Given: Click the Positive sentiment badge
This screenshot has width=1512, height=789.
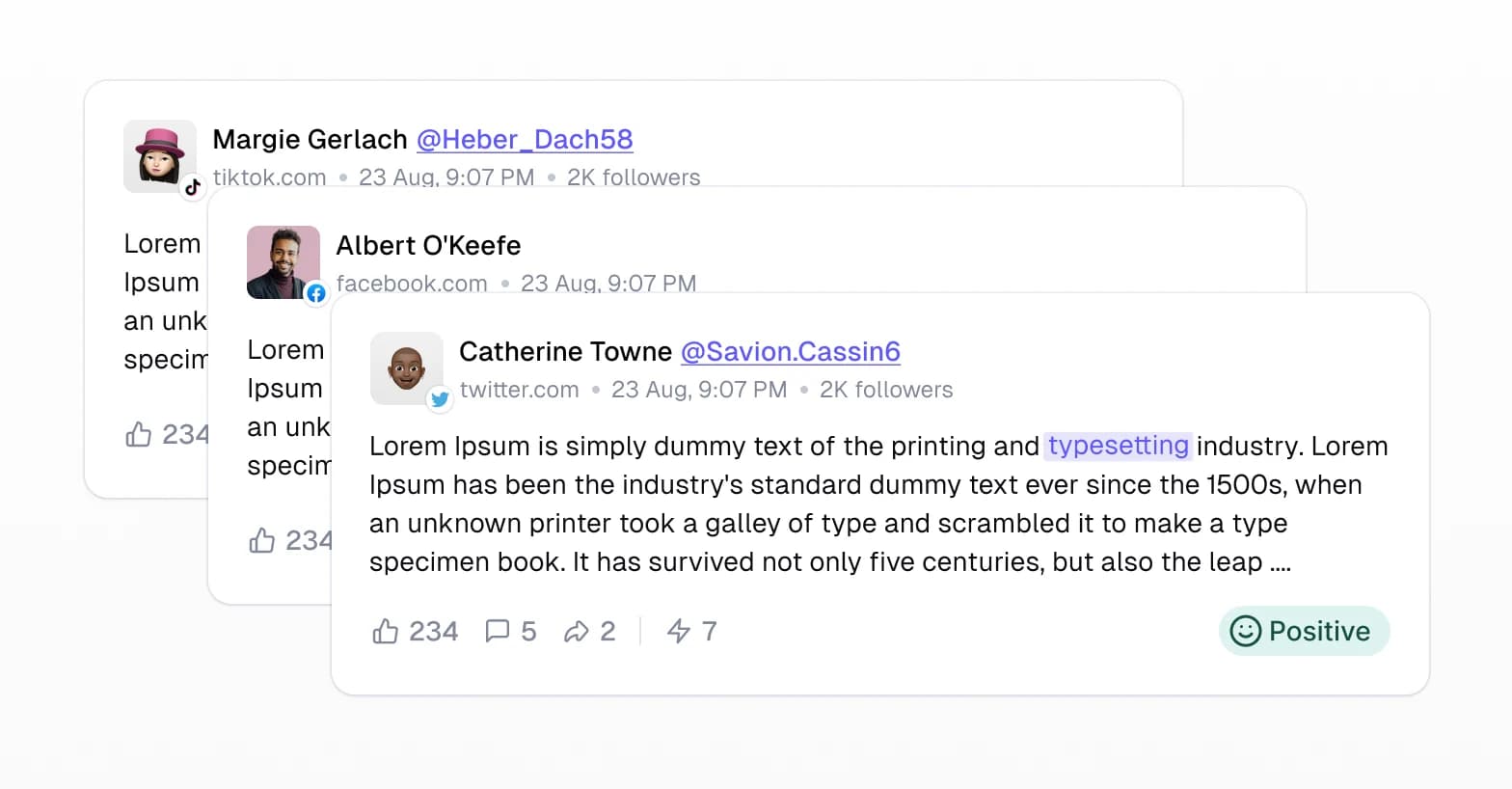Looking at the screenshot, I should (1304, 632).
